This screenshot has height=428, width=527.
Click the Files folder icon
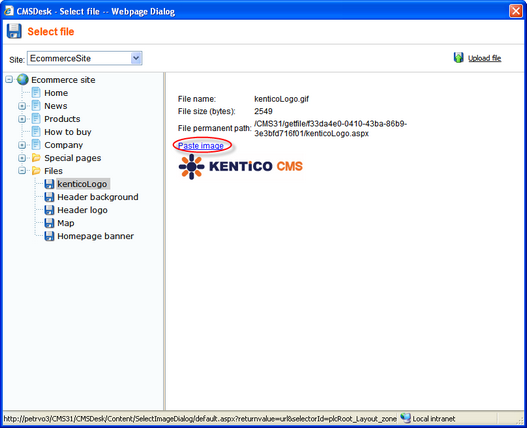point(36,171)
